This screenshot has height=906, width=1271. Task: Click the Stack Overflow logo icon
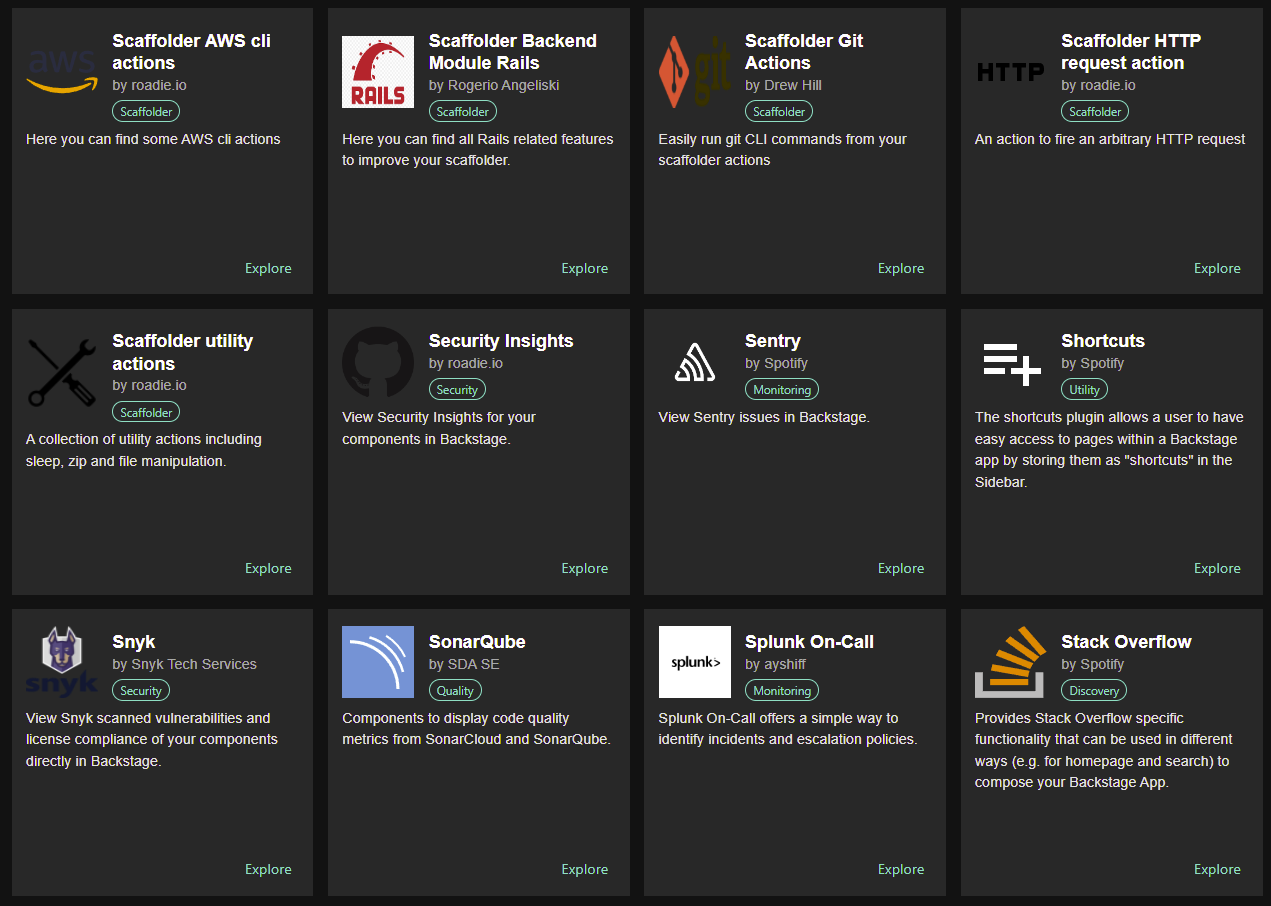tap(1010, 662)
